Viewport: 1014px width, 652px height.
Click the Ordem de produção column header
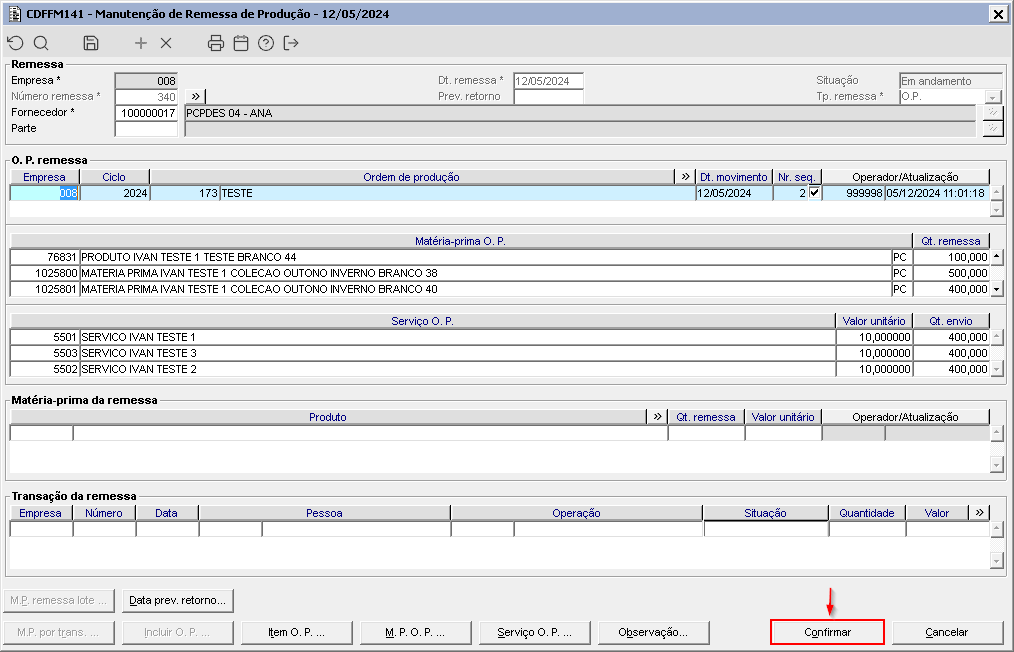411,177
